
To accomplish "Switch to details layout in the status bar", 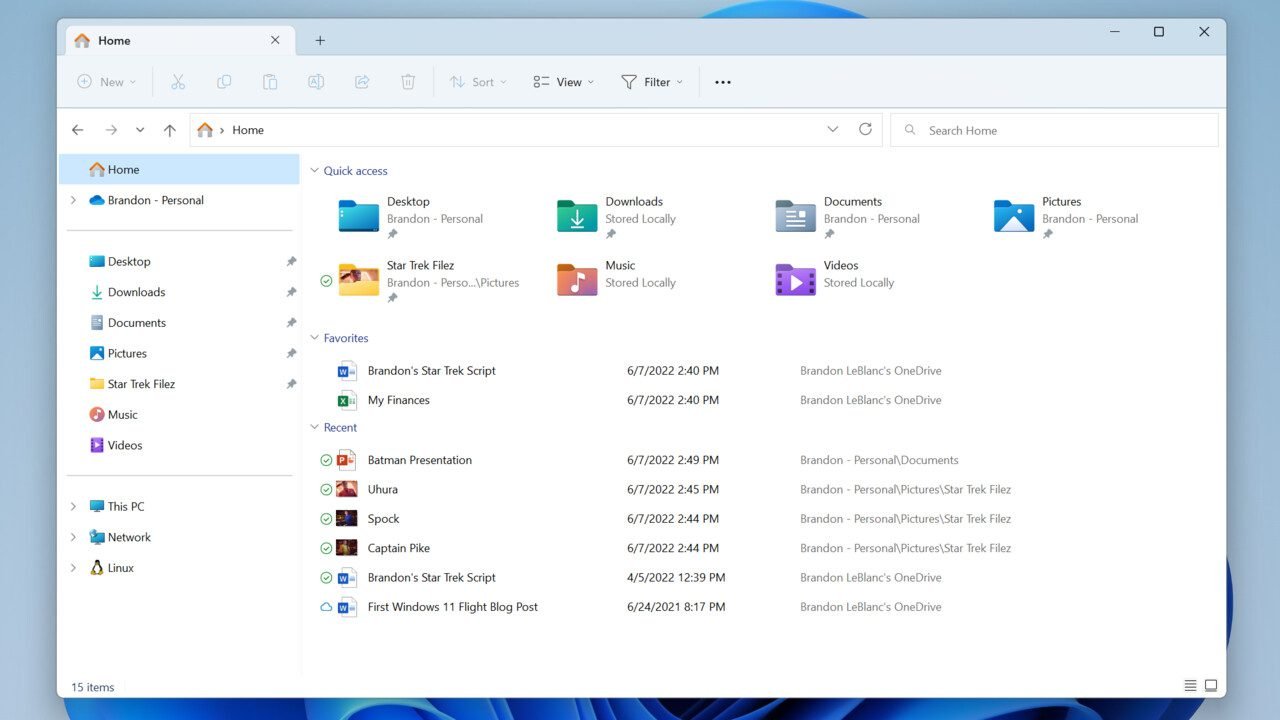I will (1190, 685).
